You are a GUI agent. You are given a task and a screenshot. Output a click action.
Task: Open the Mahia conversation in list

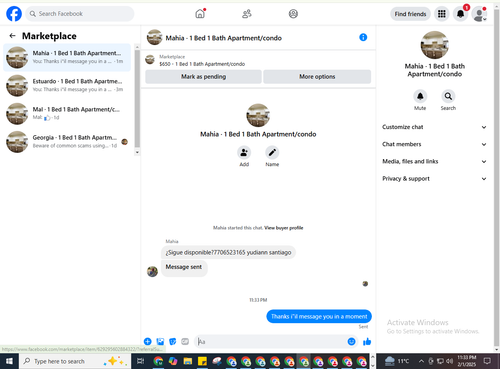pos(67,57)
